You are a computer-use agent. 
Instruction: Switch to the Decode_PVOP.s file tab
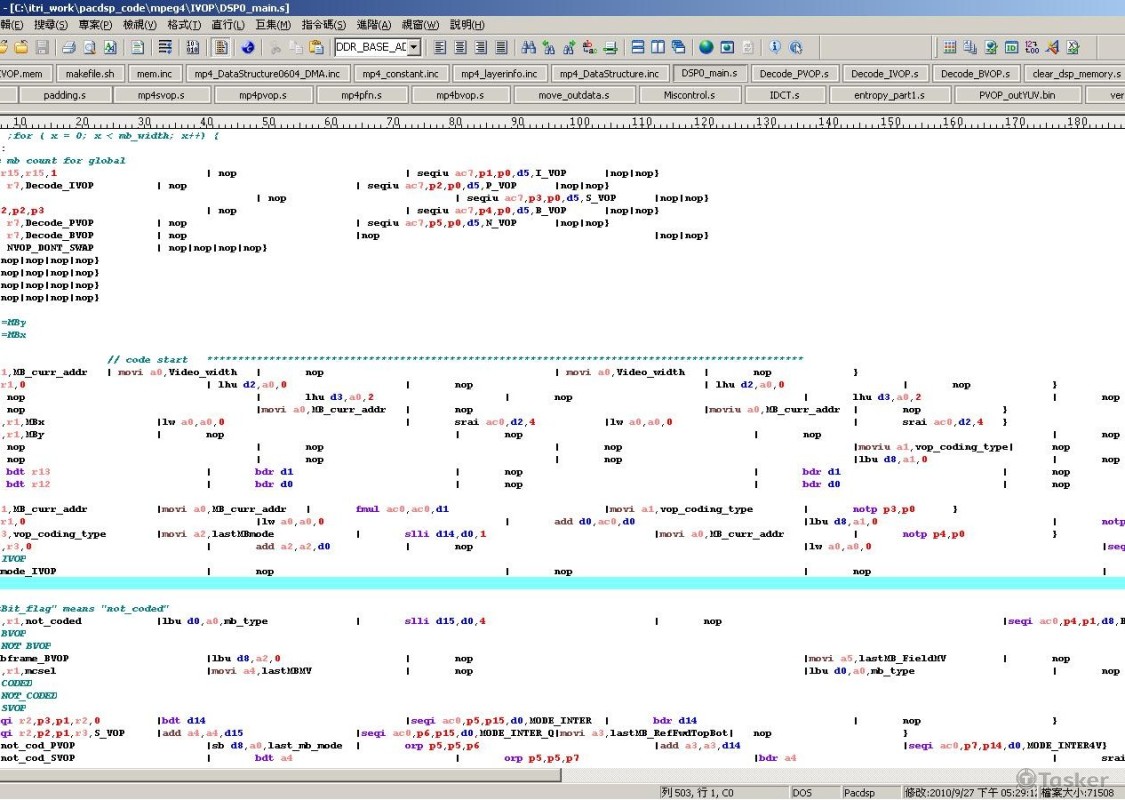(x=793, y=73)
